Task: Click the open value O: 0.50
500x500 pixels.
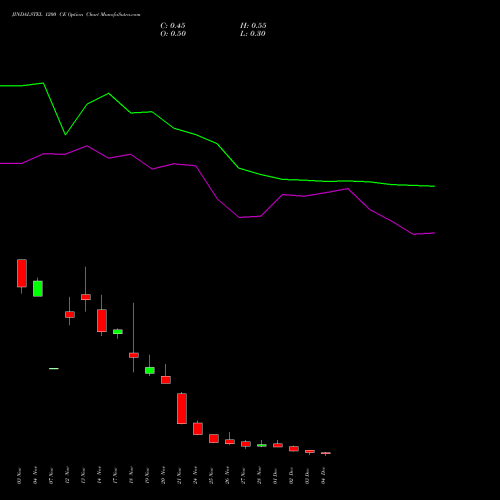Action: [x=173, y=34]
